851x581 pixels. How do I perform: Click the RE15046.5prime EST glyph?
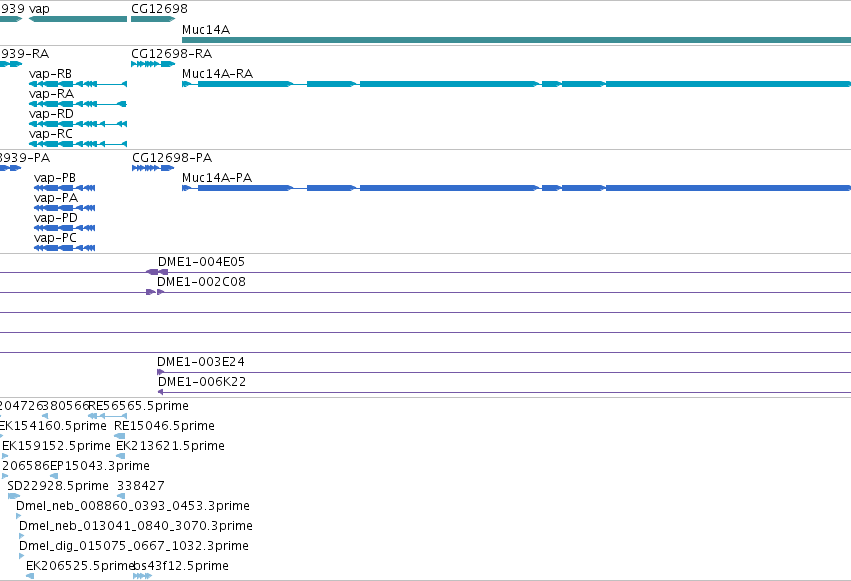coord(119,436)
